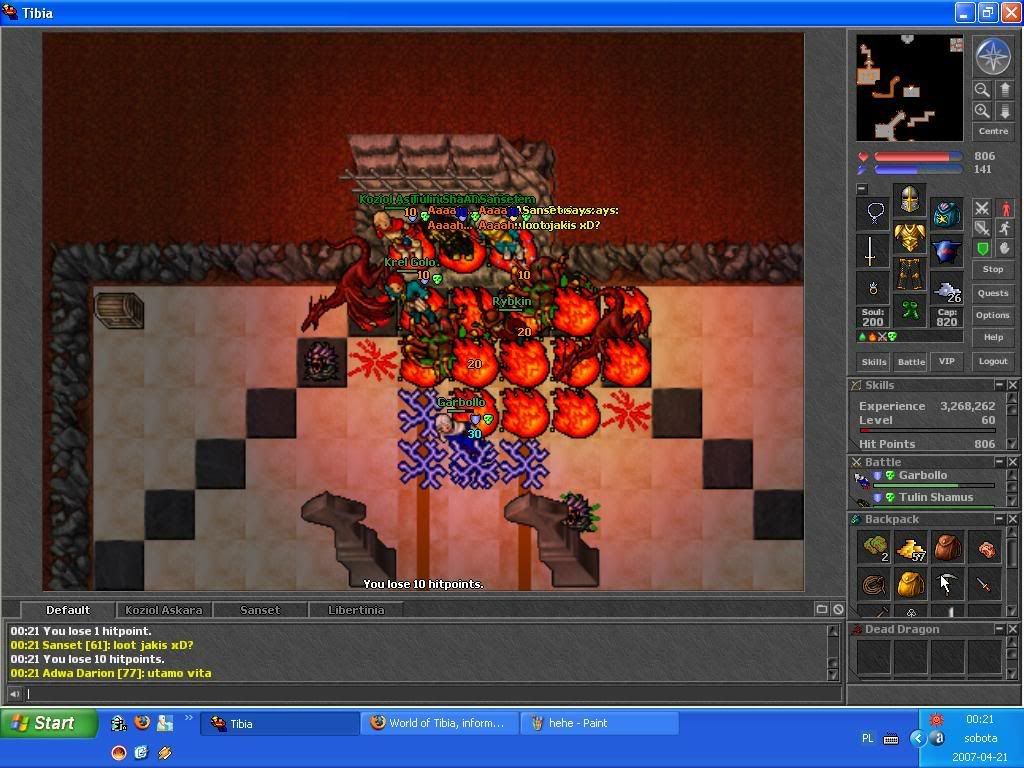Click the Logout button

click(x=993, y=361)
